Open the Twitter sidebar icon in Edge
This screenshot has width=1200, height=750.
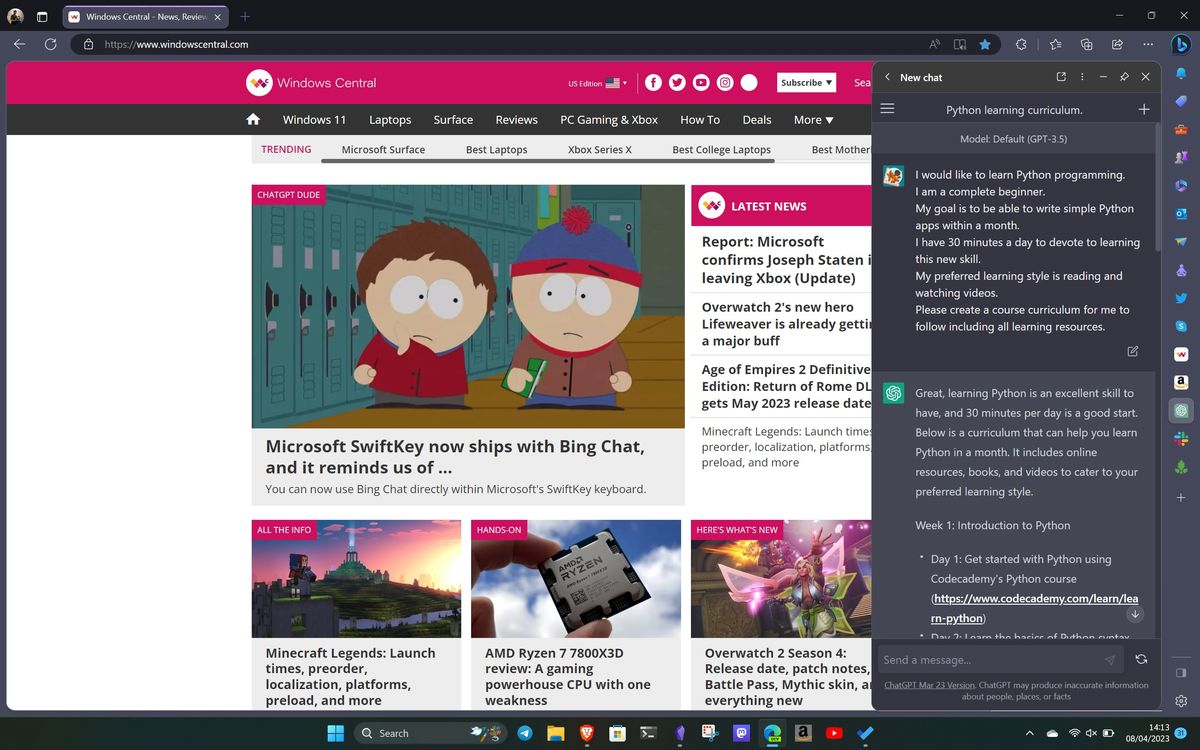tap(1181, 297)
